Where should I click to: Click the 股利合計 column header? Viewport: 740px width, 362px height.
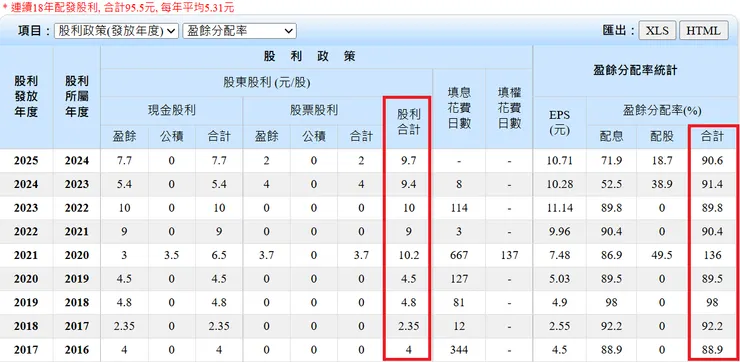pos(409,123)
